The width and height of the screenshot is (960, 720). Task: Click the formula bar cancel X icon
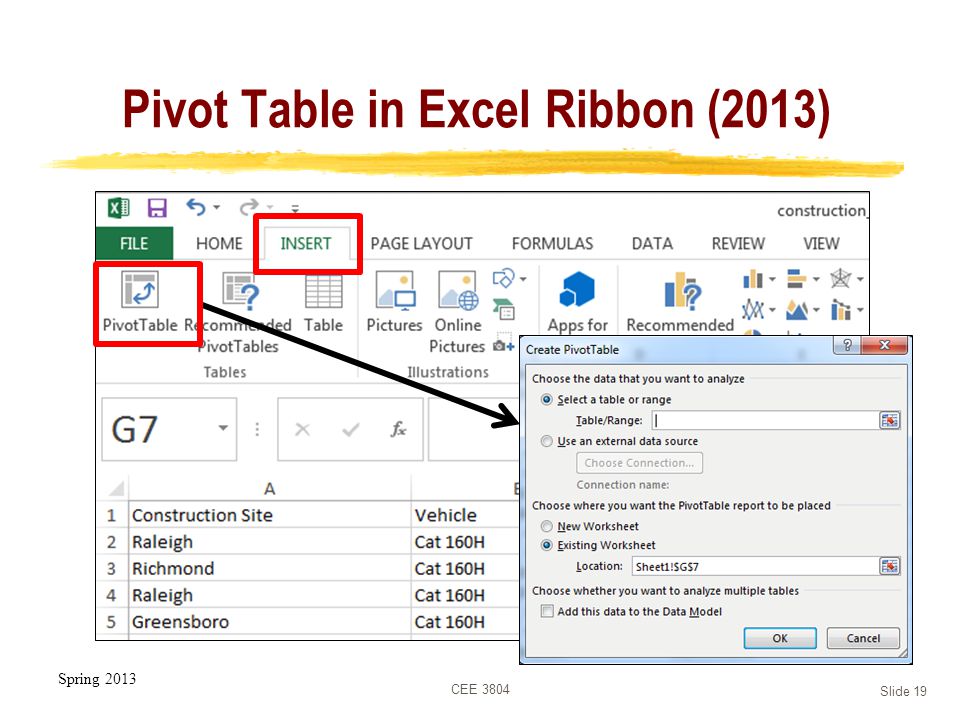pyautogui.click(x=302, y=430)
